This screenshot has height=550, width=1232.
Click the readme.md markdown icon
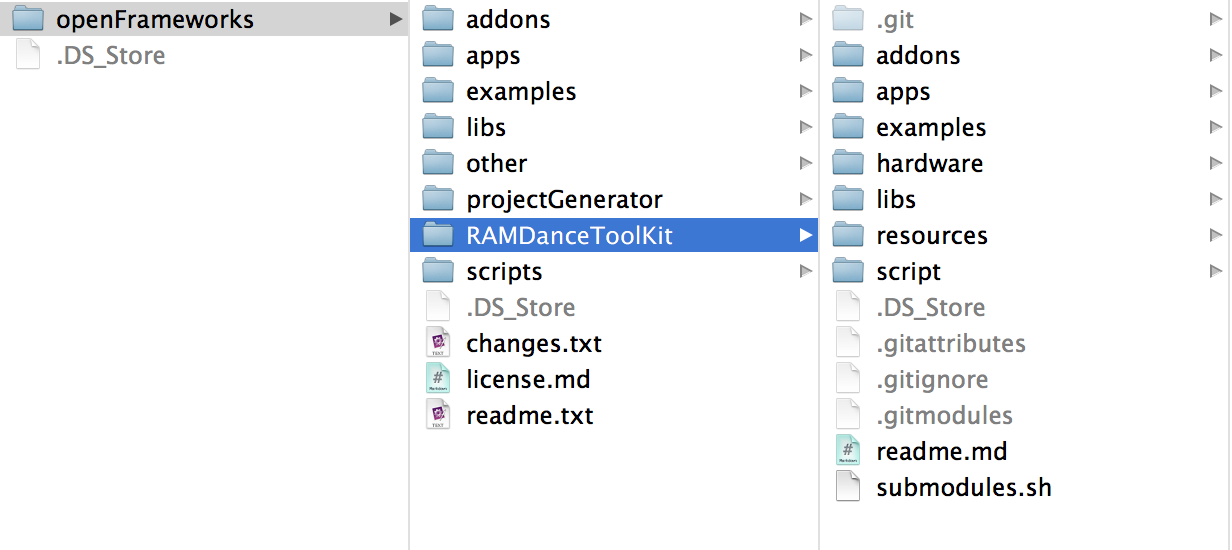point(848,451)
